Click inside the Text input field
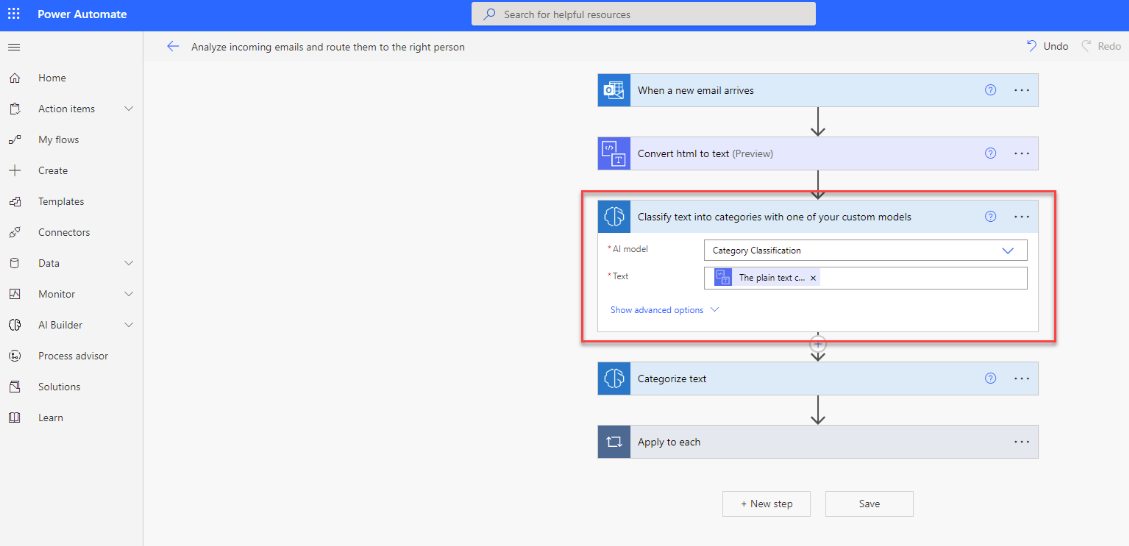Viewport: 1129px width, 546px height. pyautogui.click(x=865, y=278)
